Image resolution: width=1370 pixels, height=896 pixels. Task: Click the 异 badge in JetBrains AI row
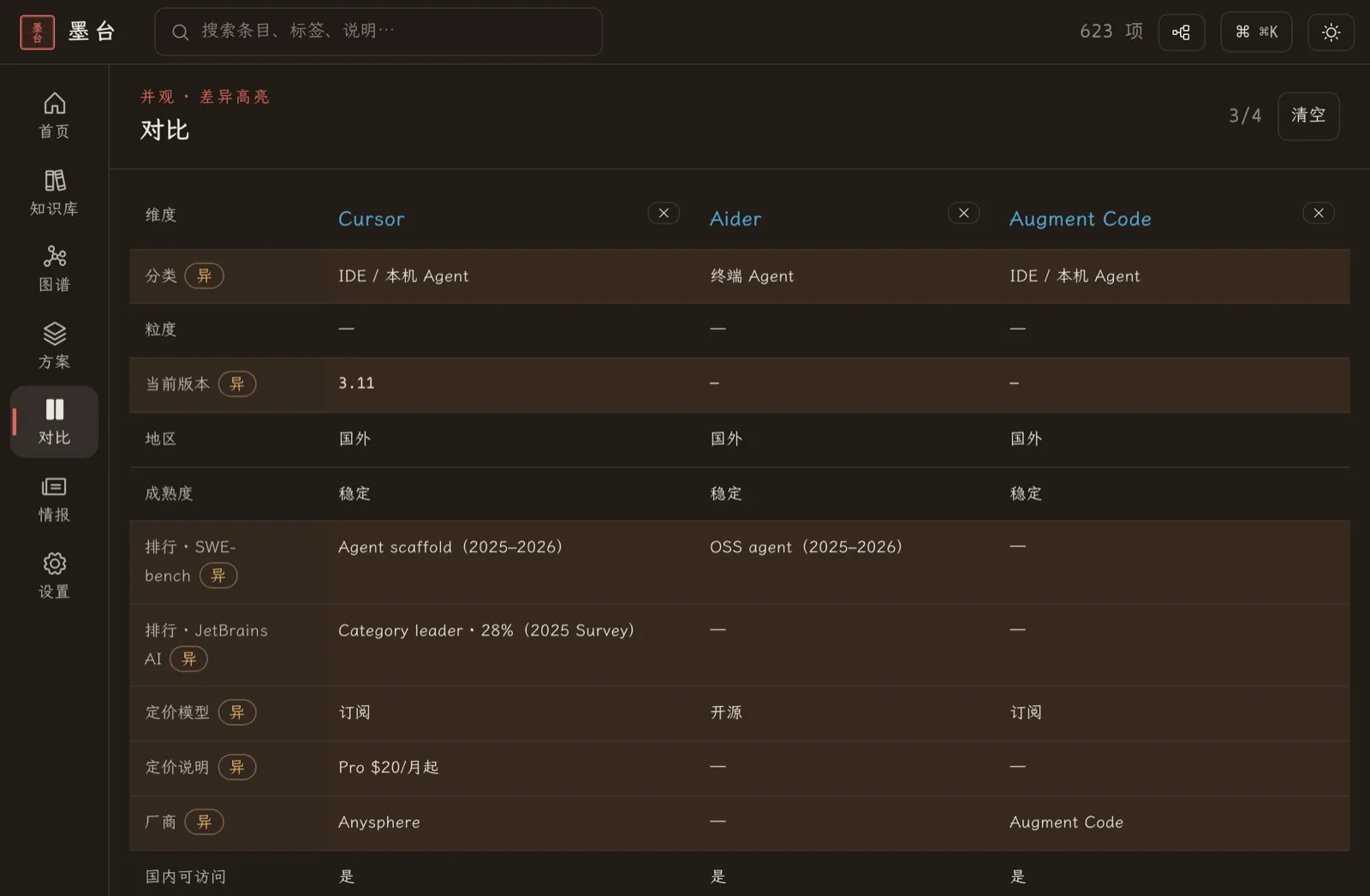pyautogui.click(x=188, y=658)
